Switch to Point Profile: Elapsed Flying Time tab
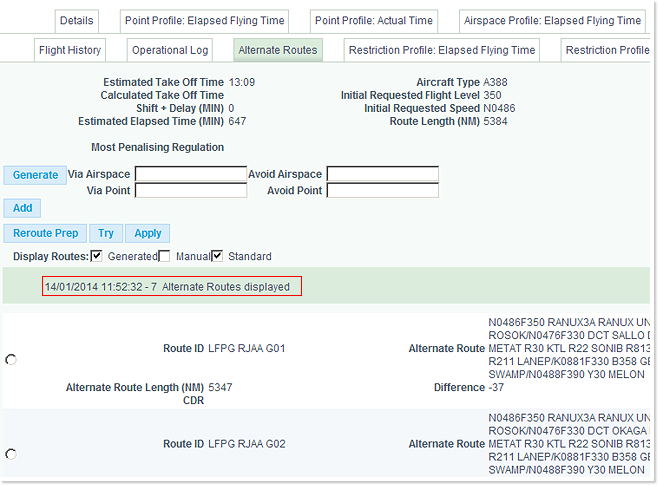The image size is (658, 485). click(205, 20)
